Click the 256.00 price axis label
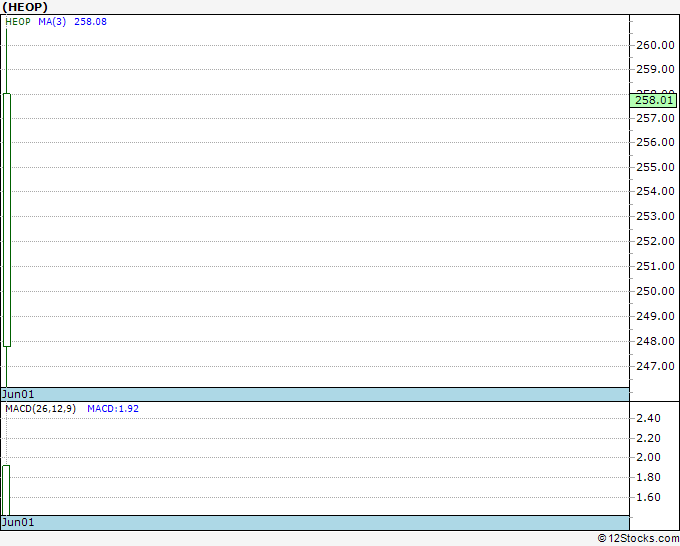The image size is (680, 546). click(655, 142)
